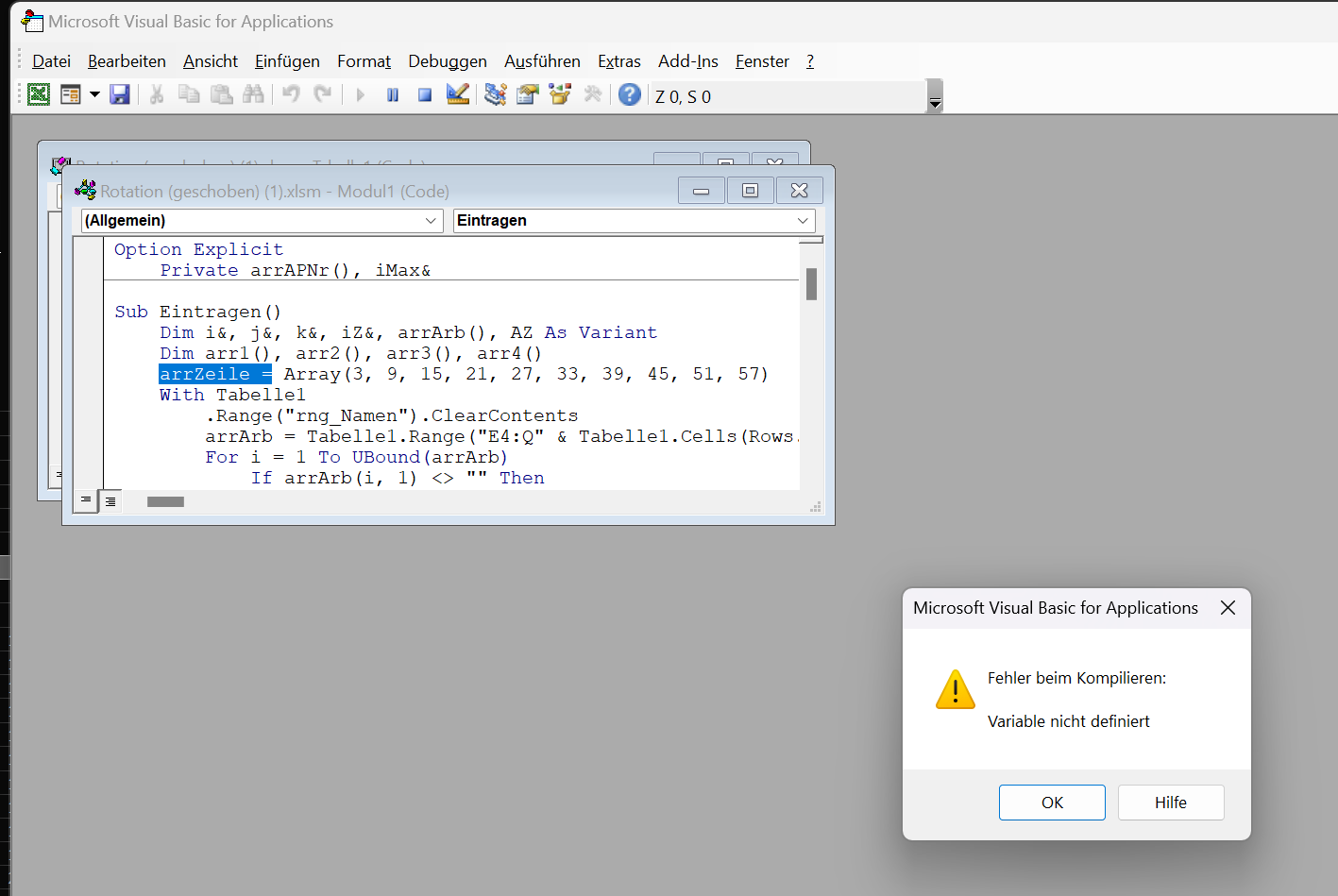Open Object Browser toolbar icon

(x=560, y=94)
